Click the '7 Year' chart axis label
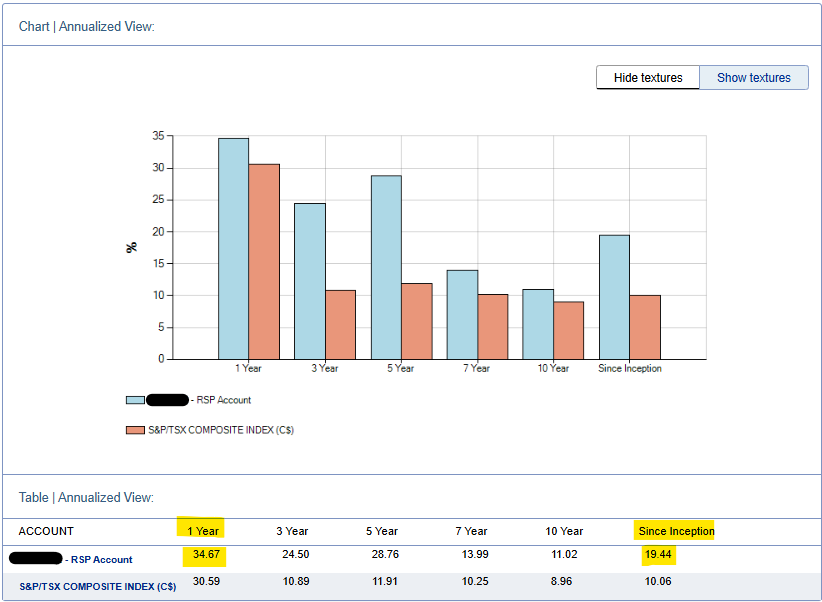The width and height of the screenshot is (822, 602). point(477,368)
